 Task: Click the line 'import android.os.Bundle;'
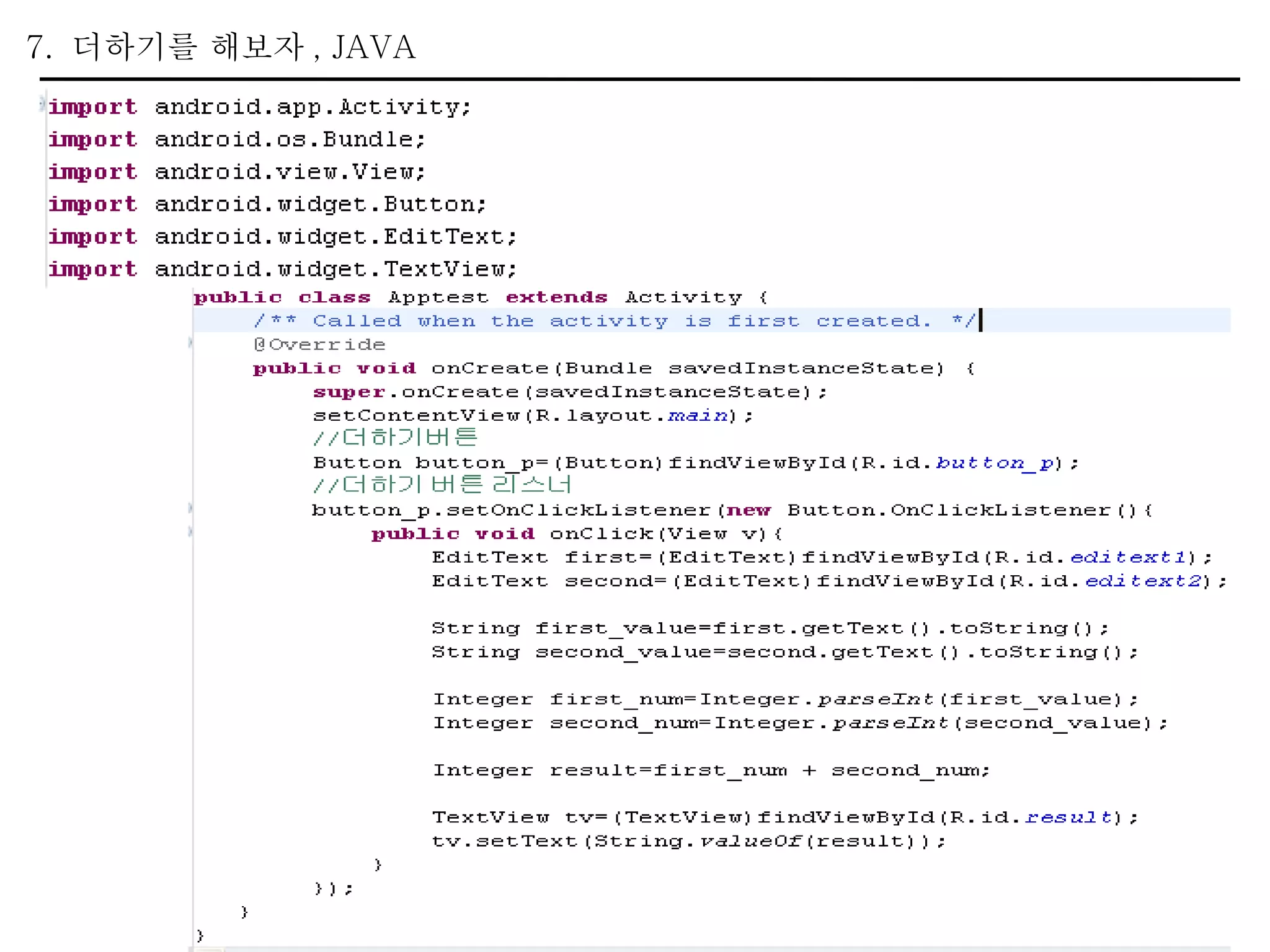tap(237, 139)
